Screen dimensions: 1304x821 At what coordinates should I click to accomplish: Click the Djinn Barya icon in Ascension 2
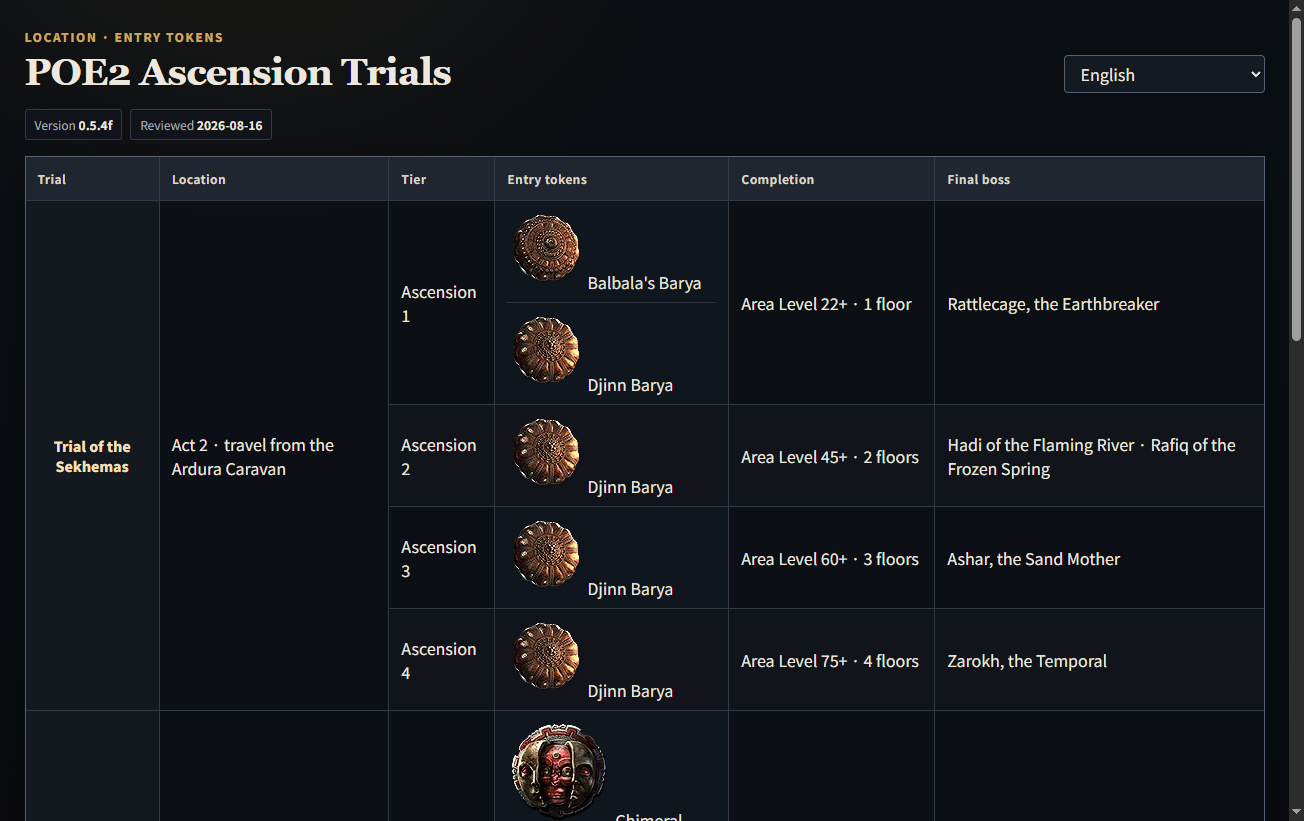[x=546, y=452]
